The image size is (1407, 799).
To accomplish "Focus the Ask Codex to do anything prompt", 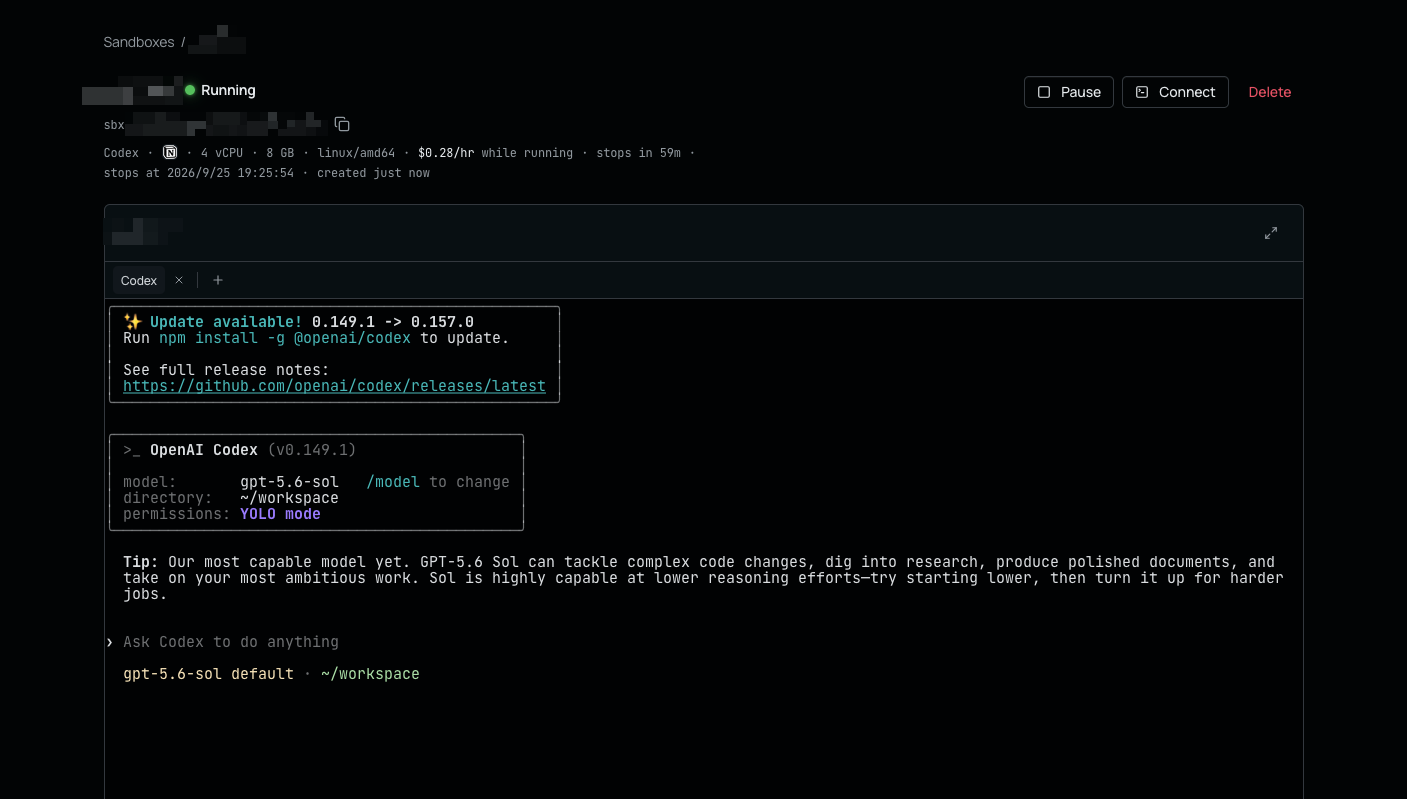I will 231,642.
